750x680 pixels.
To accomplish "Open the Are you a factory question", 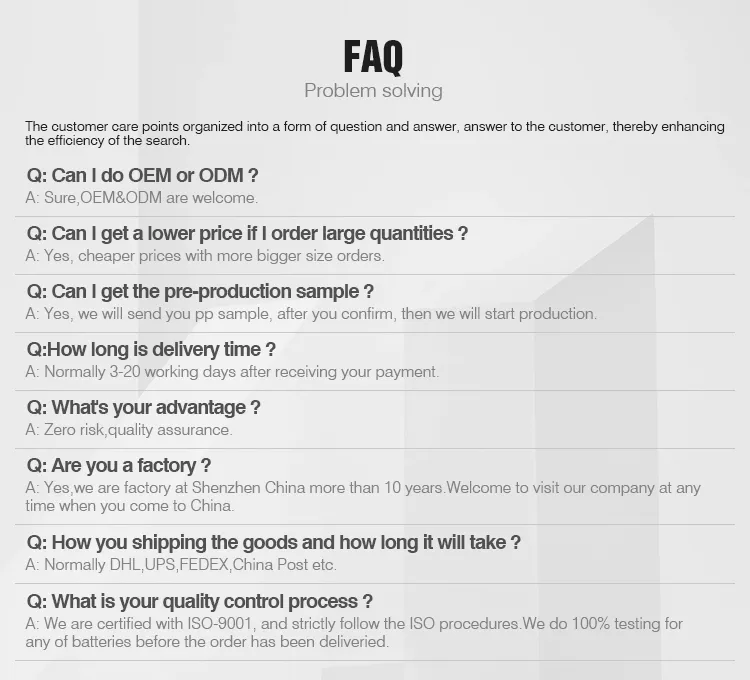I will [x=119, y=466].
